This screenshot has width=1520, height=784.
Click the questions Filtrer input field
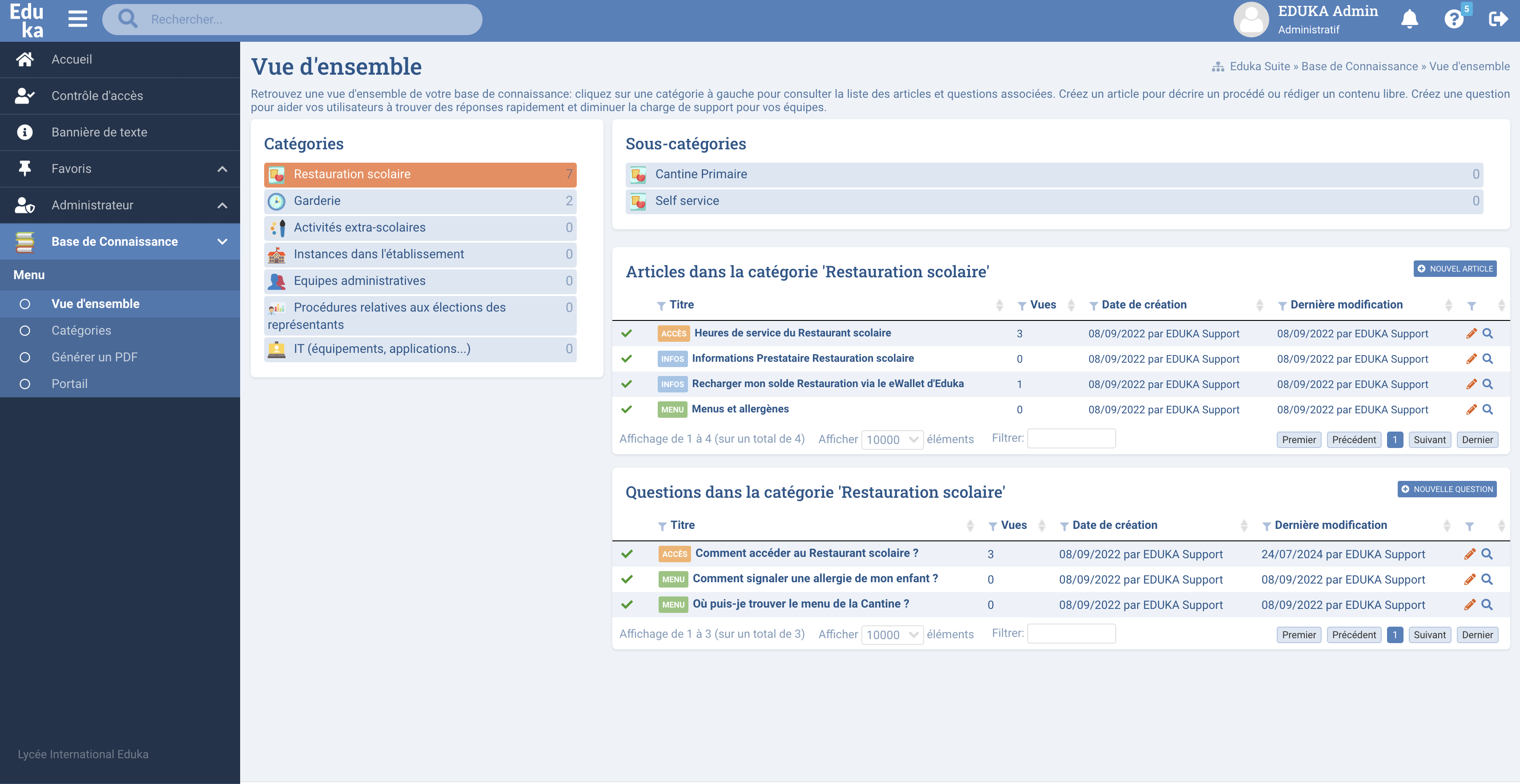click(1071, 634)
